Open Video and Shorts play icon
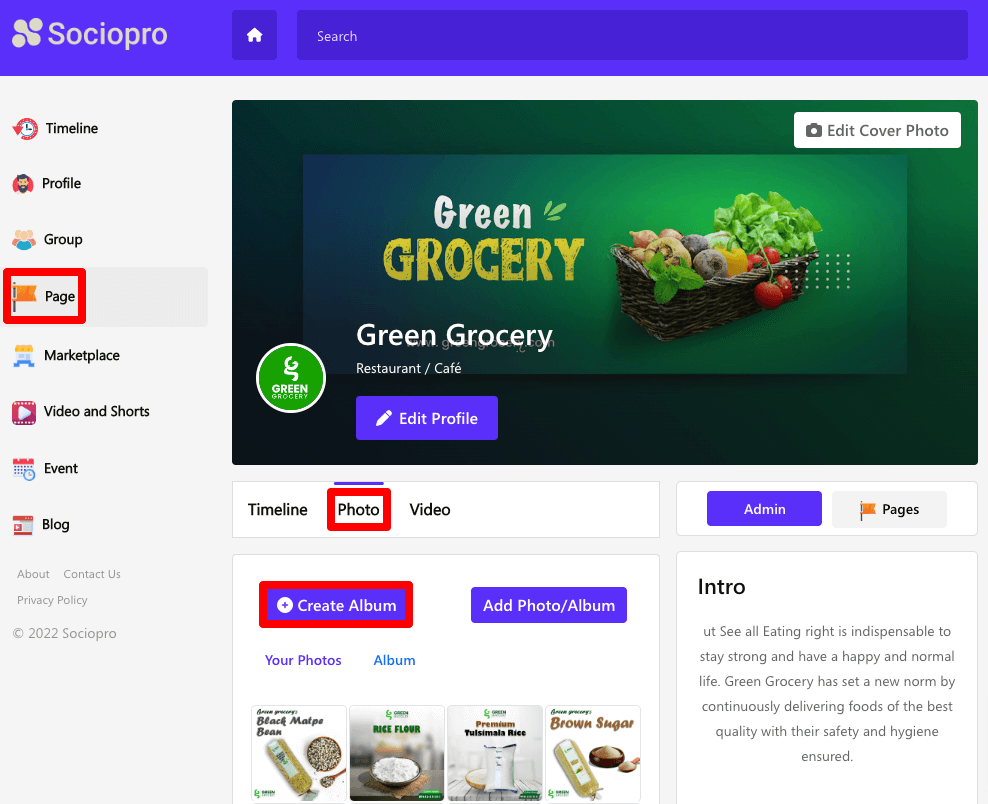The image size is (988, 804). pos(24,412)
